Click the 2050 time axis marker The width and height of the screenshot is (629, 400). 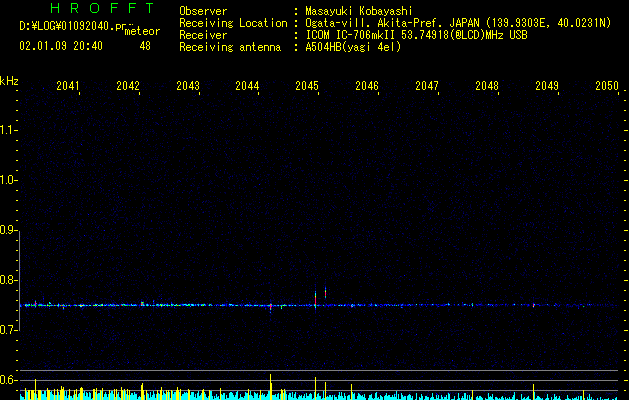coord(607,86)
